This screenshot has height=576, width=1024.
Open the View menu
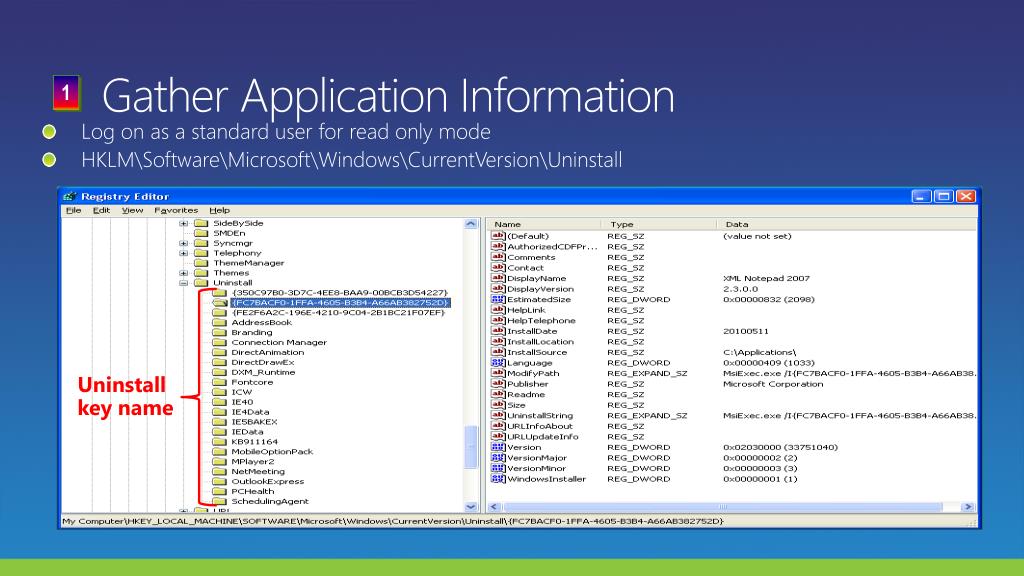pos(132,210)
